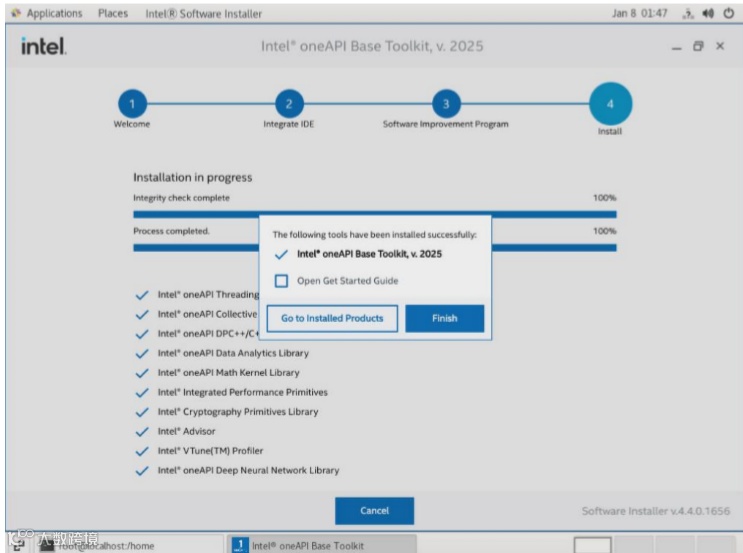Click checkmark next to Cryptography Primitives Library
Viewport: 743px width, 553px height.
(142, 412)
